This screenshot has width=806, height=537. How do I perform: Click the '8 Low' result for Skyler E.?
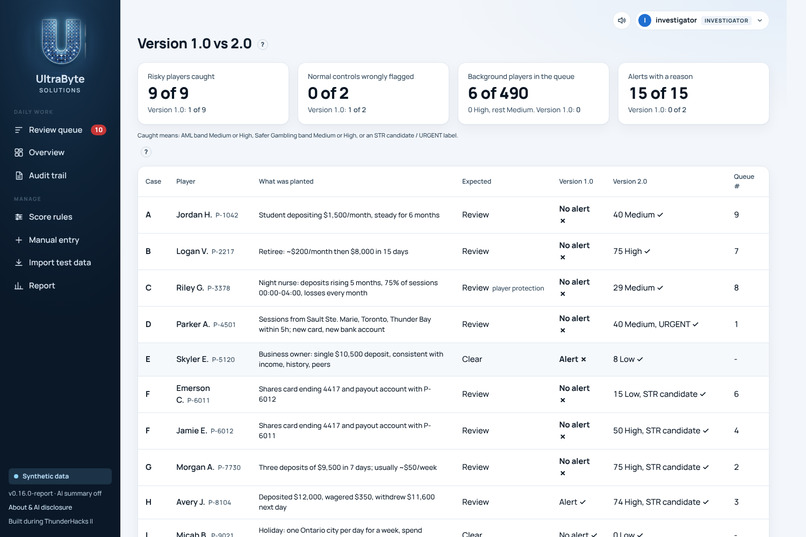(628, 359)
